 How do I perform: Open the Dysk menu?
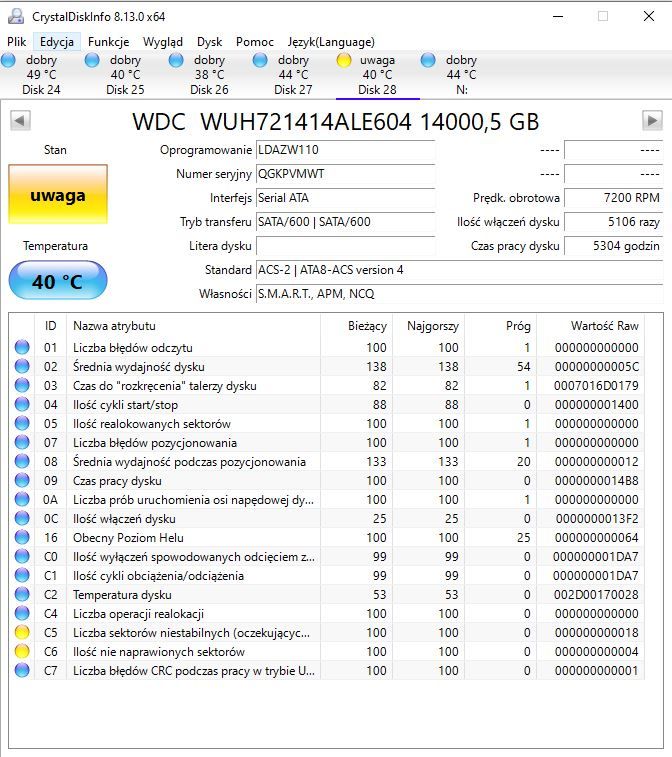point(209,42)
